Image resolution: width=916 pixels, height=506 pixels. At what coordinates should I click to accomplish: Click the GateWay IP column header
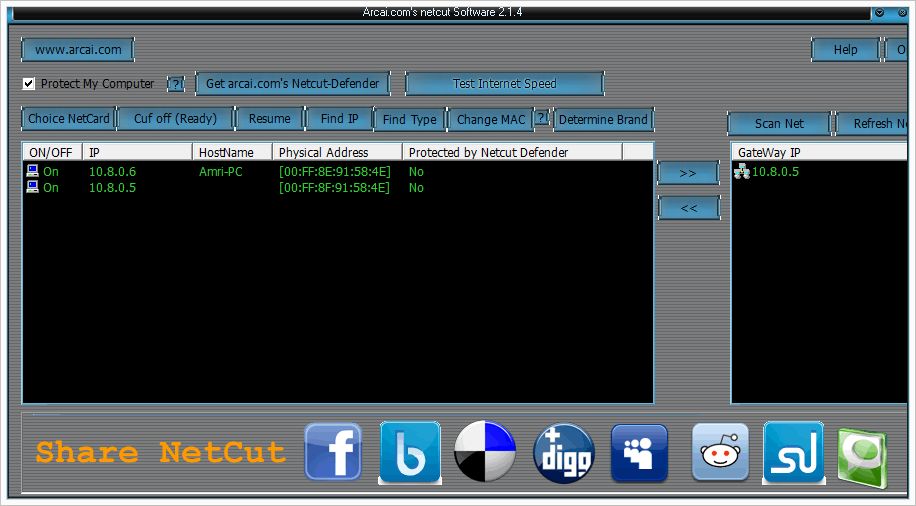pos(819,152)
